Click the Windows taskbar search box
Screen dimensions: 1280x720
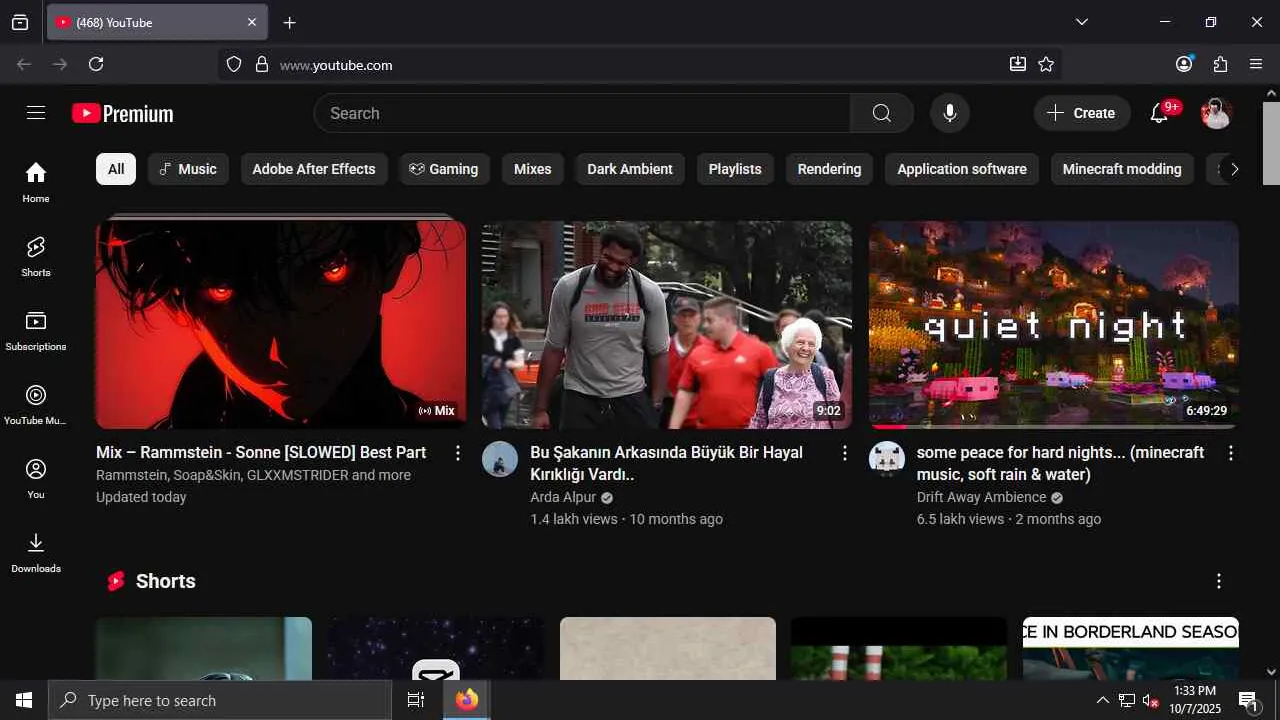220,700
